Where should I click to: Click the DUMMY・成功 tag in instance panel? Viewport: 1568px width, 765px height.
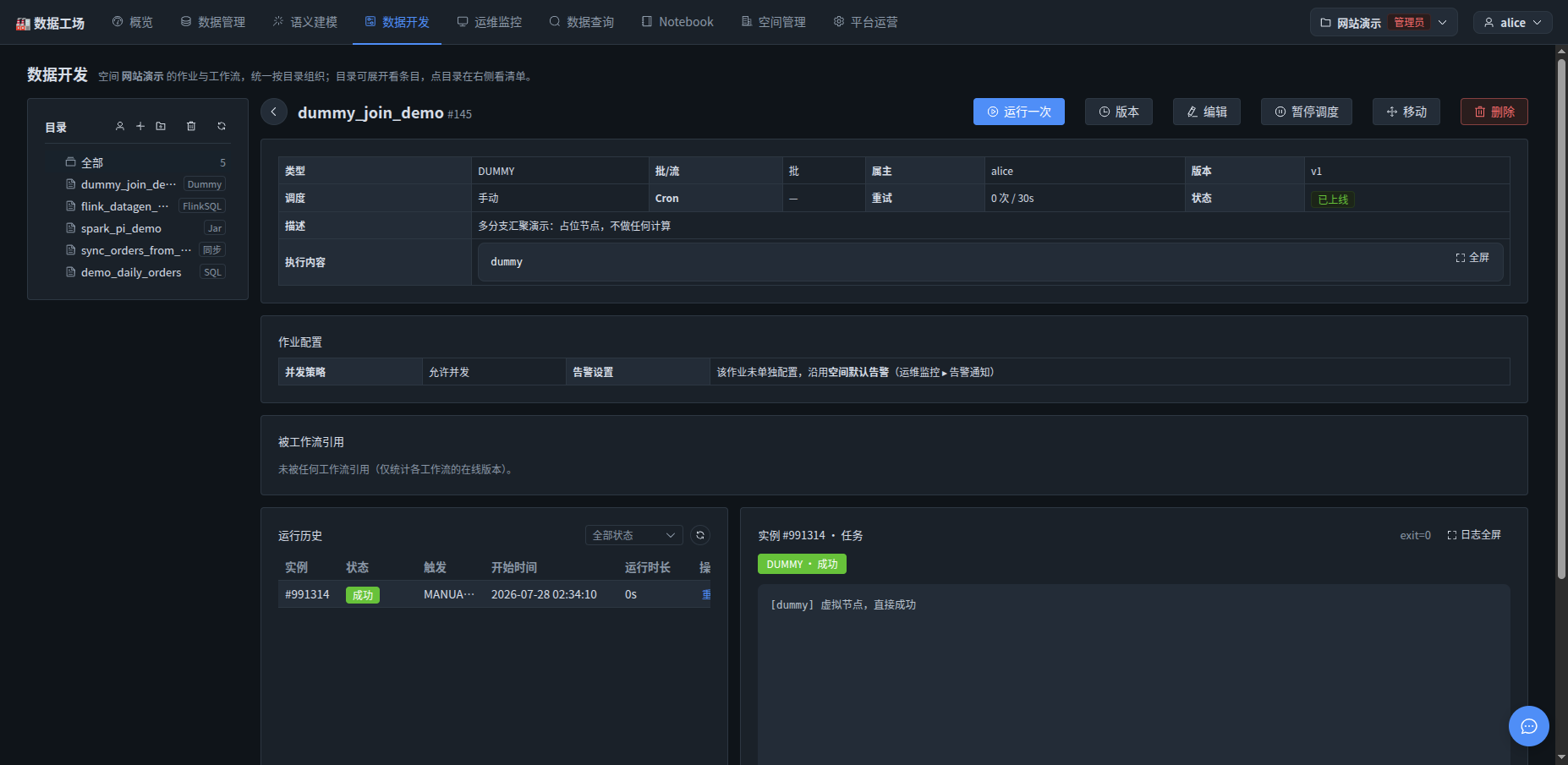pos(802,565)
